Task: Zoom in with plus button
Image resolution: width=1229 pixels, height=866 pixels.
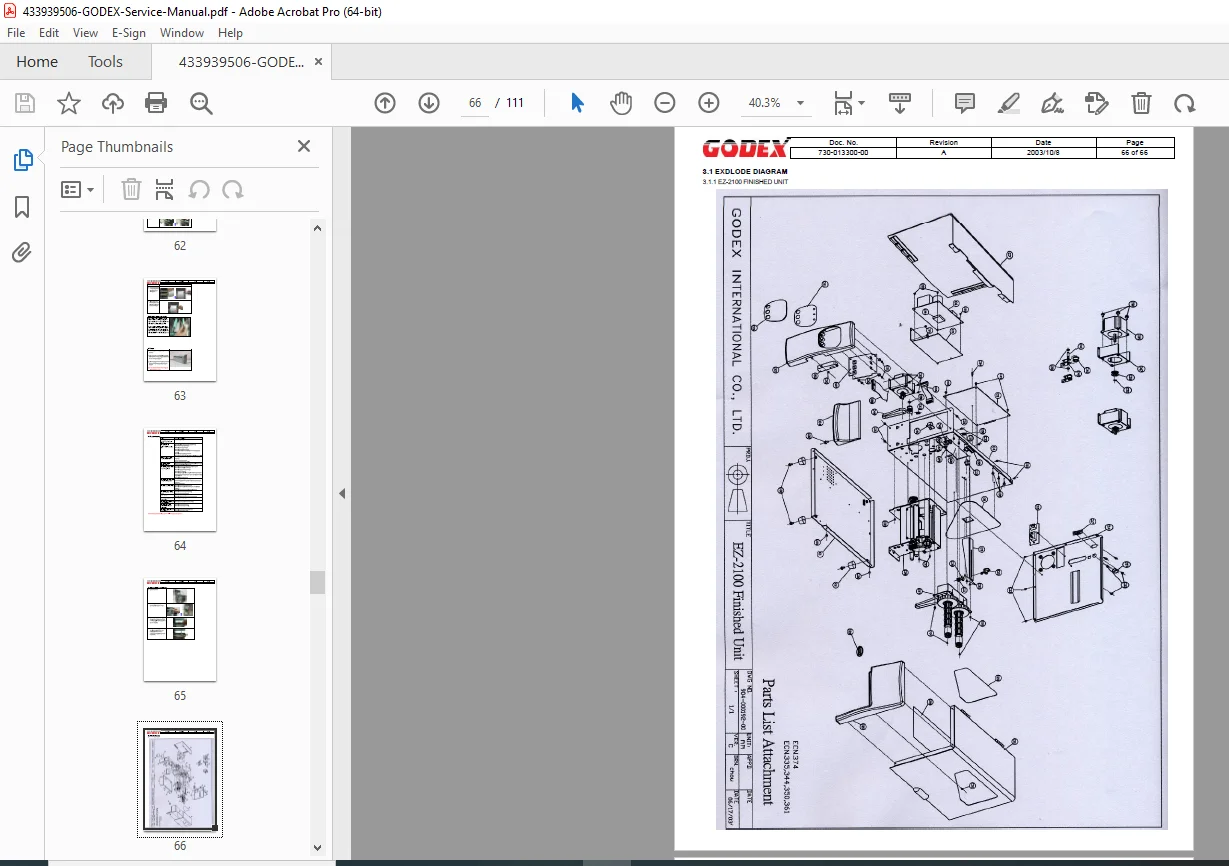Action: tap(709, 103)
